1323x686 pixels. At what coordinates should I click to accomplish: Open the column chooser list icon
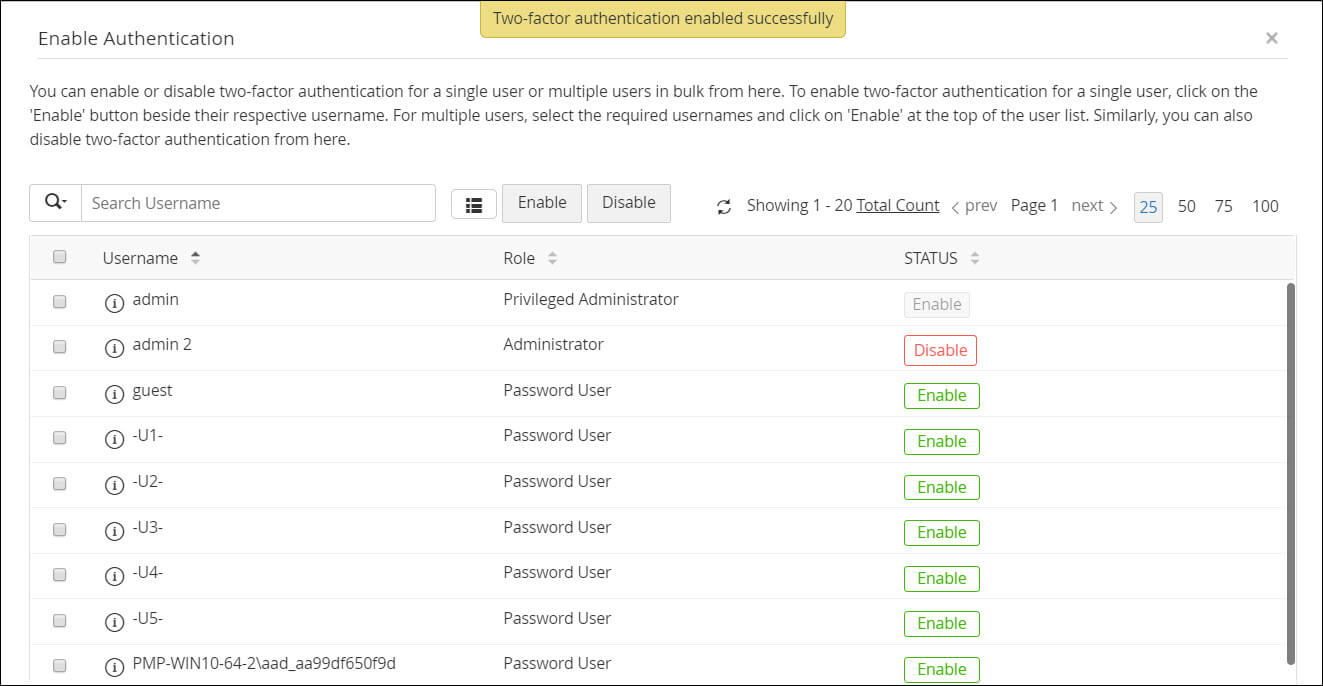click(474, 204)
